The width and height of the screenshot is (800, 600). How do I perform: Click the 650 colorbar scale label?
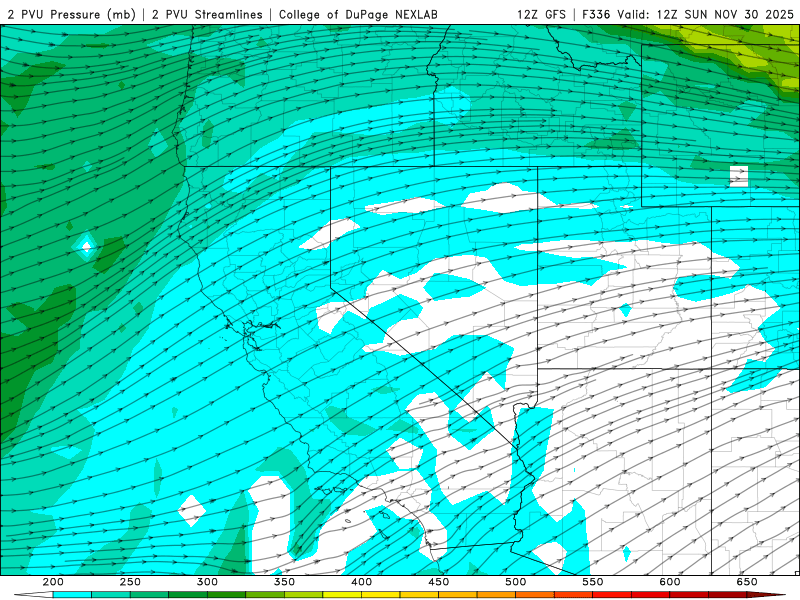[x=746, y=582]
